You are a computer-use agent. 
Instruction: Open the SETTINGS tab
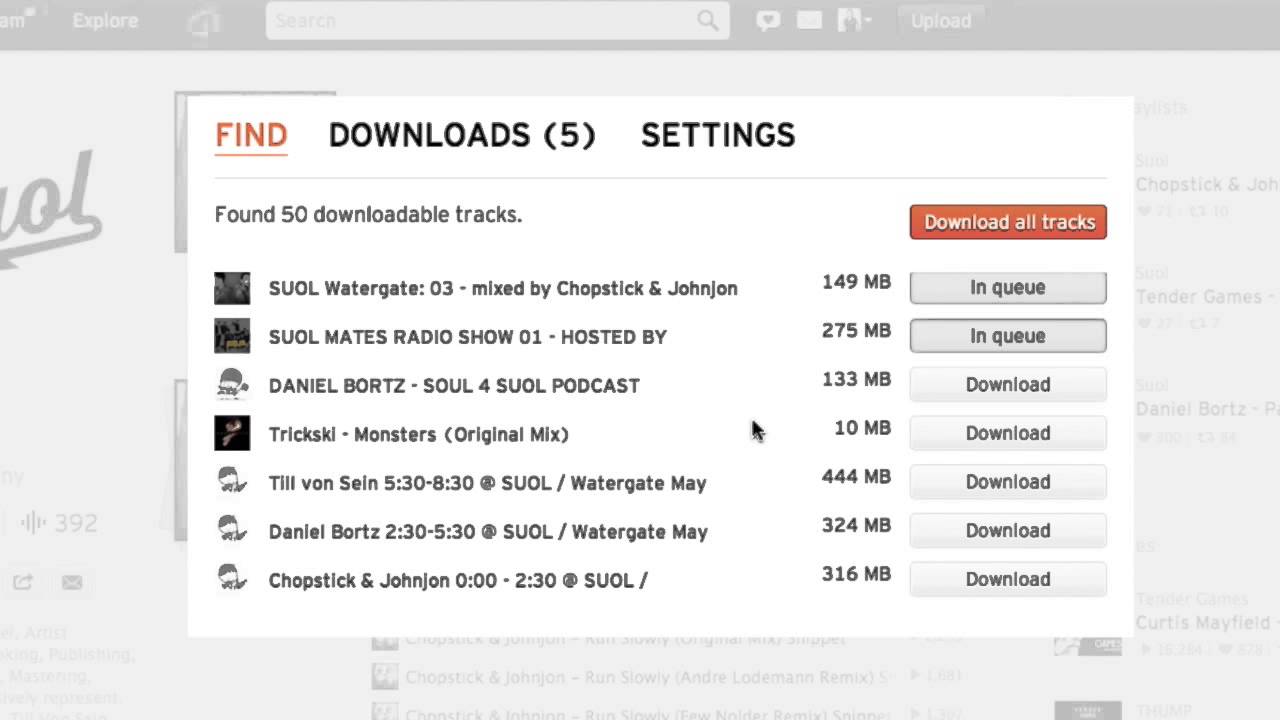point(718,135)
